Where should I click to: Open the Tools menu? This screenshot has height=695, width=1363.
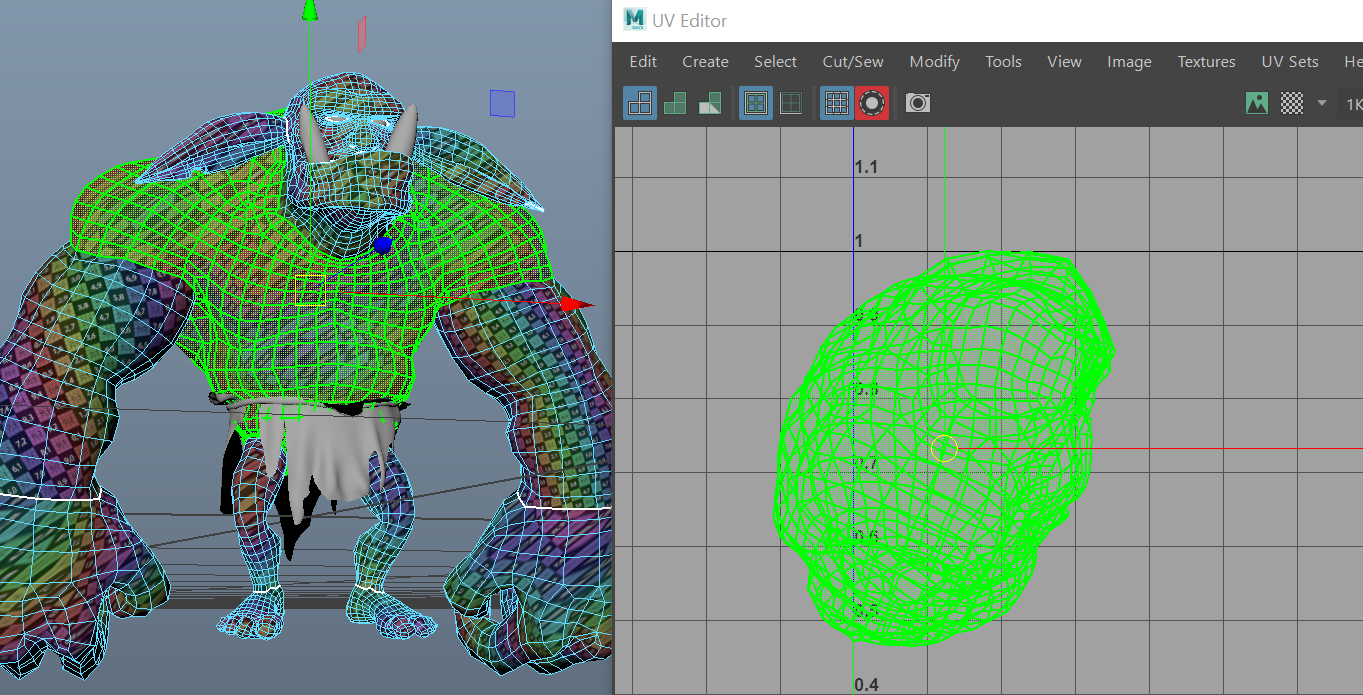(x=1003, y=62)
